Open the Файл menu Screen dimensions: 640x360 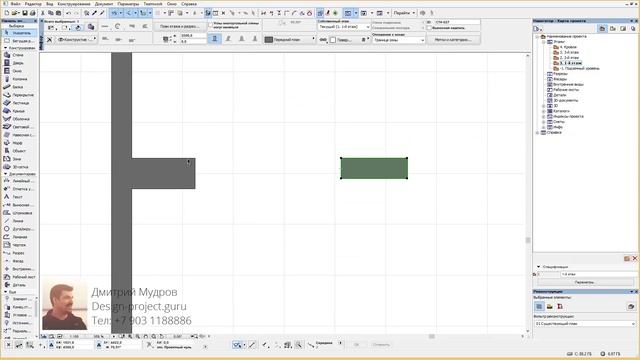(15, 4)
